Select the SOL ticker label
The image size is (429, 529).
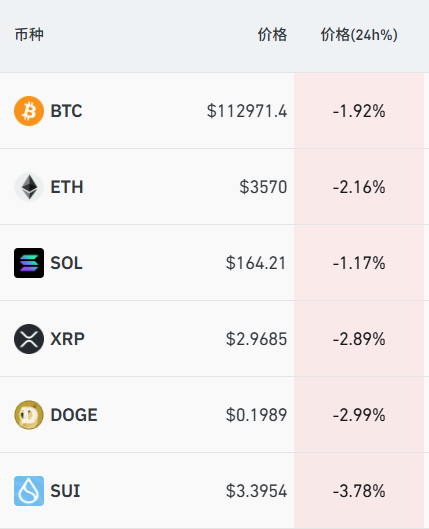[66, 263]
